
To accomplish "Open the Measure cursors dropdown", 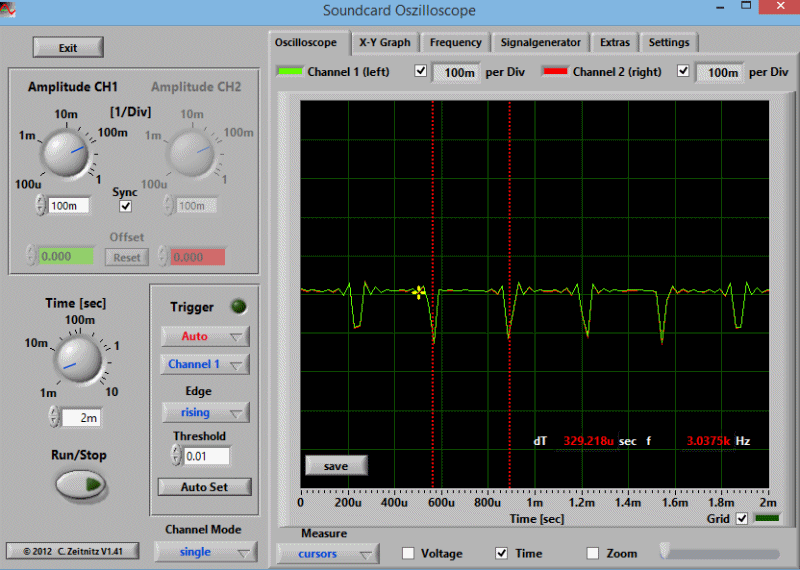I will point(328,554).
